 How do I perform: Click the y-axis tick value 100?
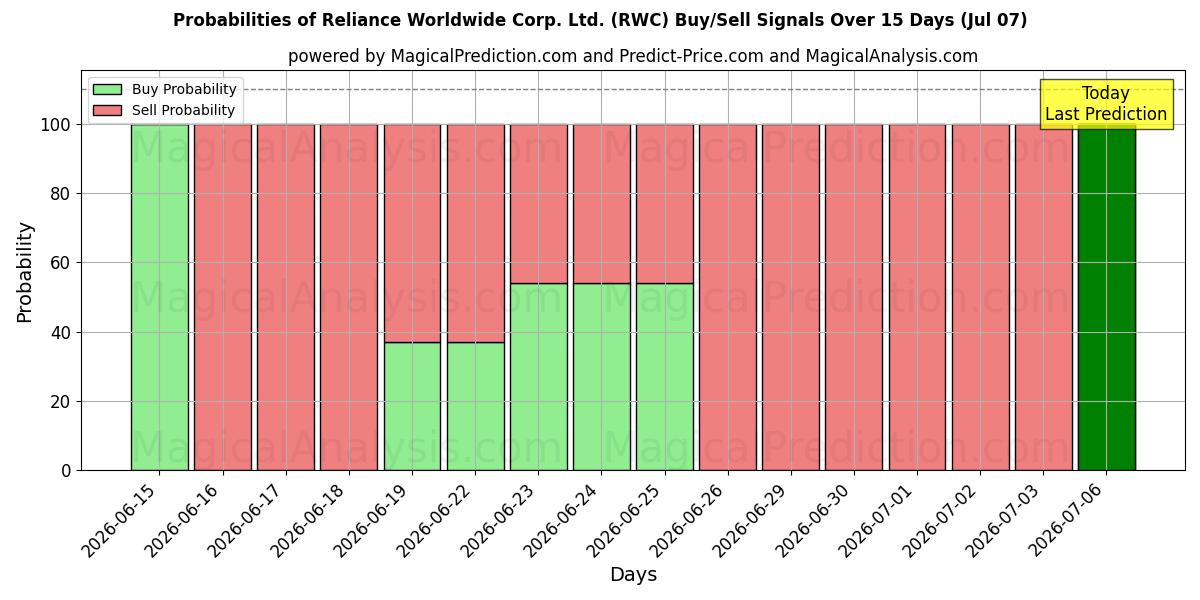(x=57, y=125)
